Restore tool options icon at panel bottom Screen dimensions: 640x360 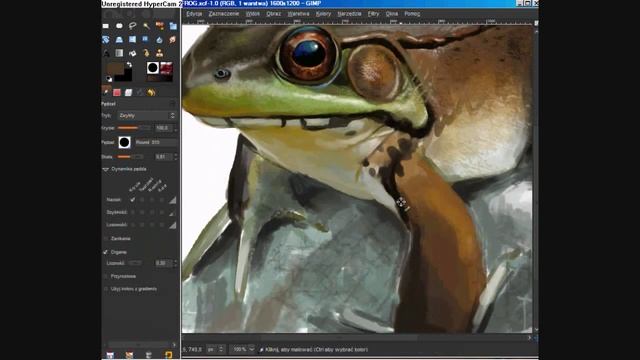(129, 355)
